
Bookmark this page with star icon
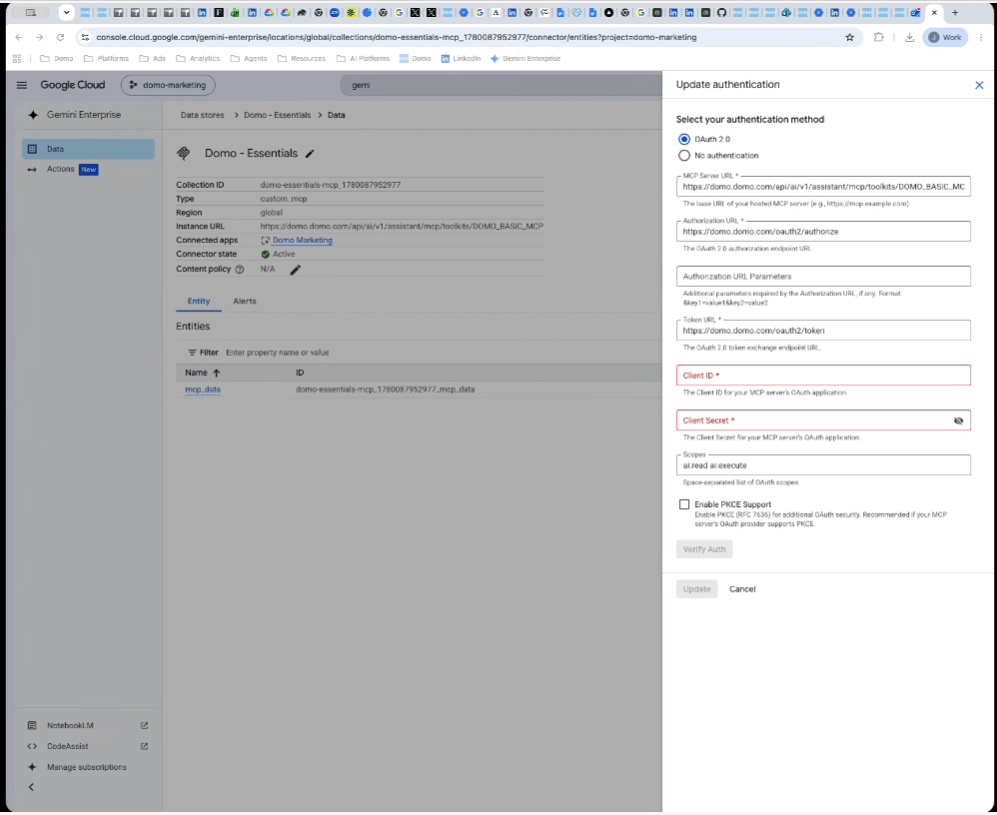tap(849, 38)
